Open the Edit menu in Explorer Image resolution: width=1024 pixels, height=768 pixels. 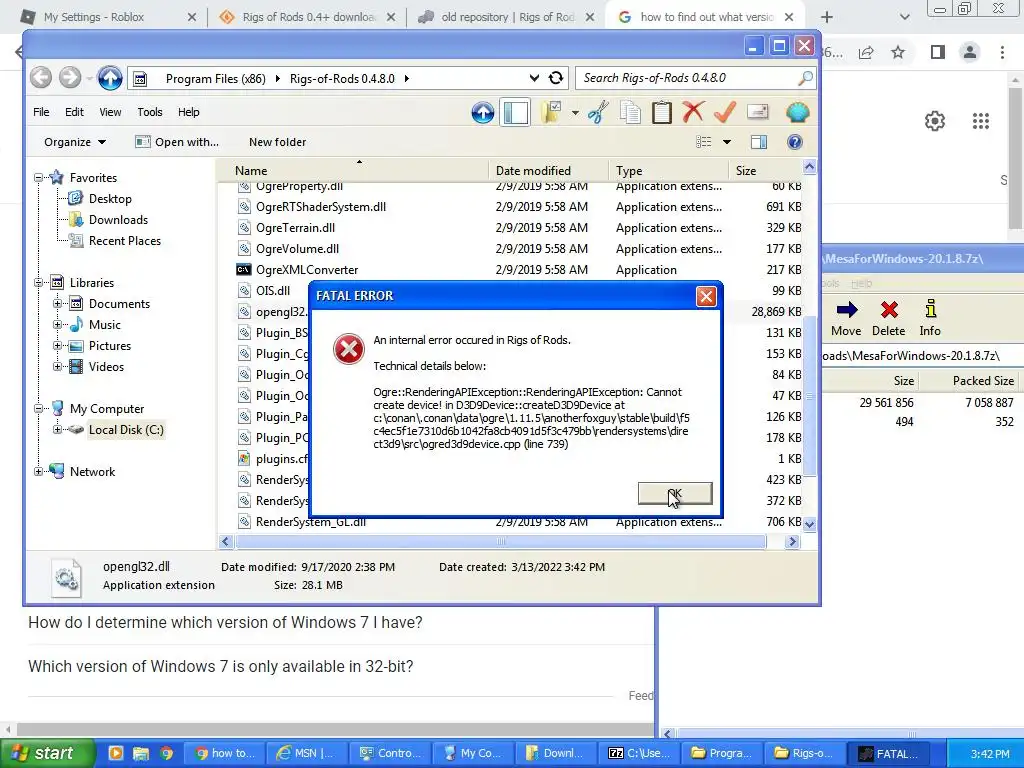click(74, 112)
